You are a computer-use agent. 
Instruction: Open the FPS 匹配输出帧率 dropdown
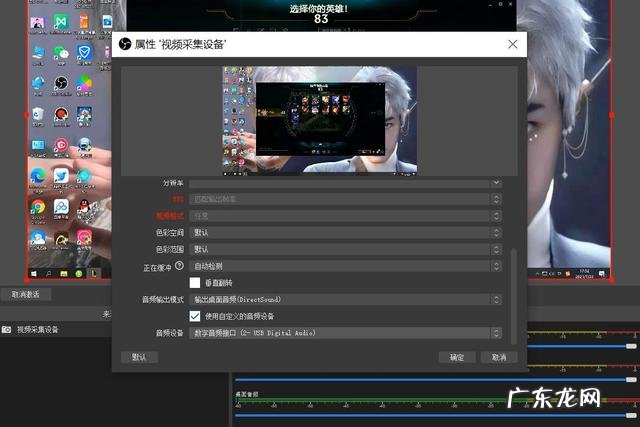(x=345, y=199)
